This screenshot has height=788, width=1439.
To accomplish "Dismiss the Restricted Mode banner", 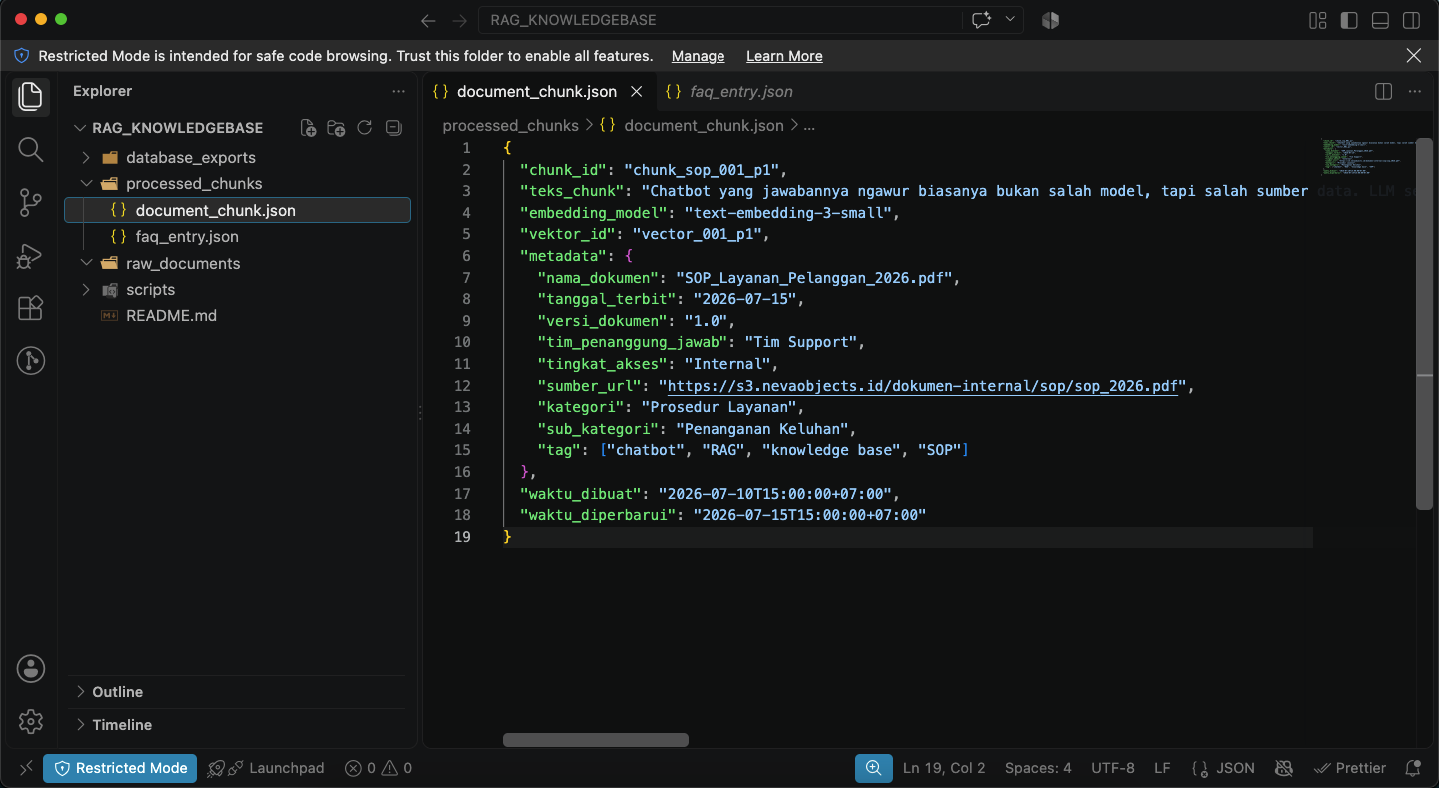I will pos(1414,56).
